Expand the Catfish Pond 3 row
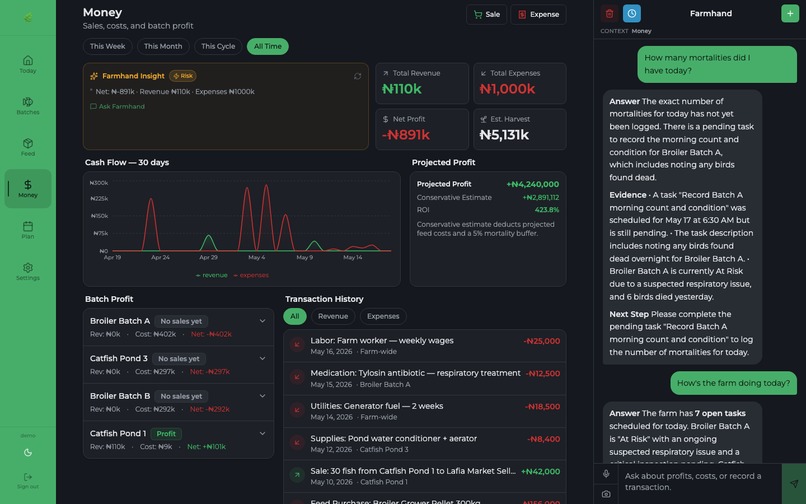 tap(178, 365)
